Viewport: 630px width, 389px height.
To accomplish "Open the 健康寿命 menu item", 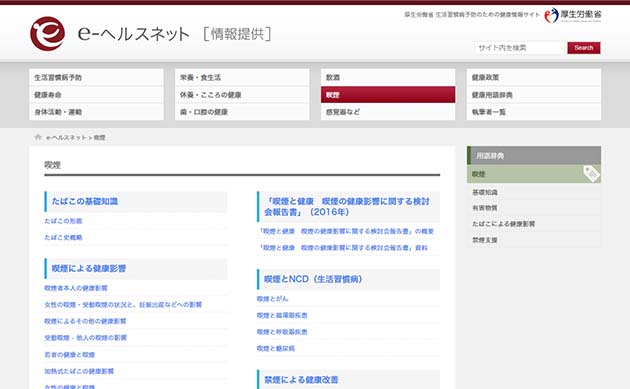I will [x=96, y=95].
